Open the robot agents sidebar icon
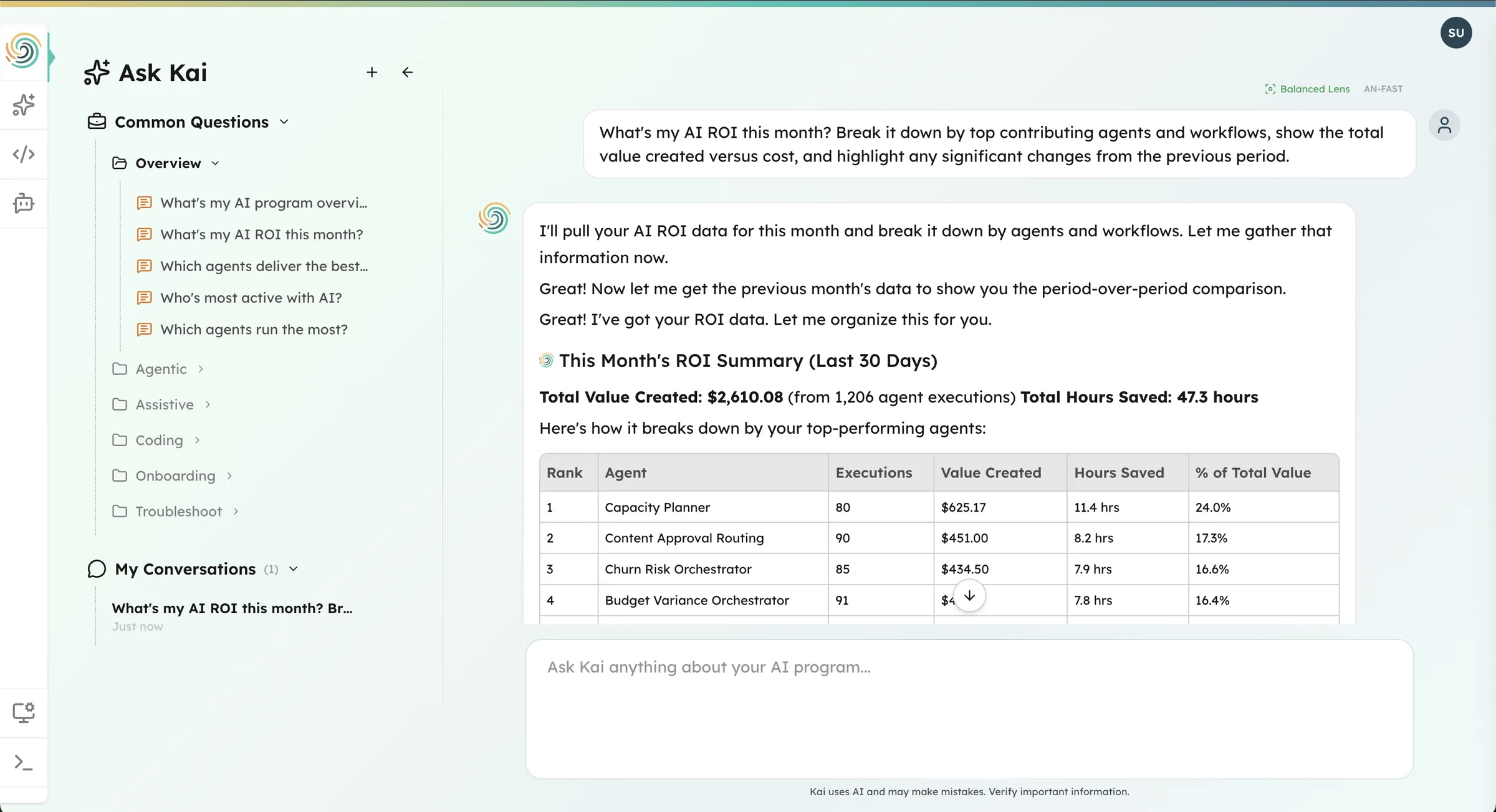This screenshot has height=812, width=1496. coord(24,203)
